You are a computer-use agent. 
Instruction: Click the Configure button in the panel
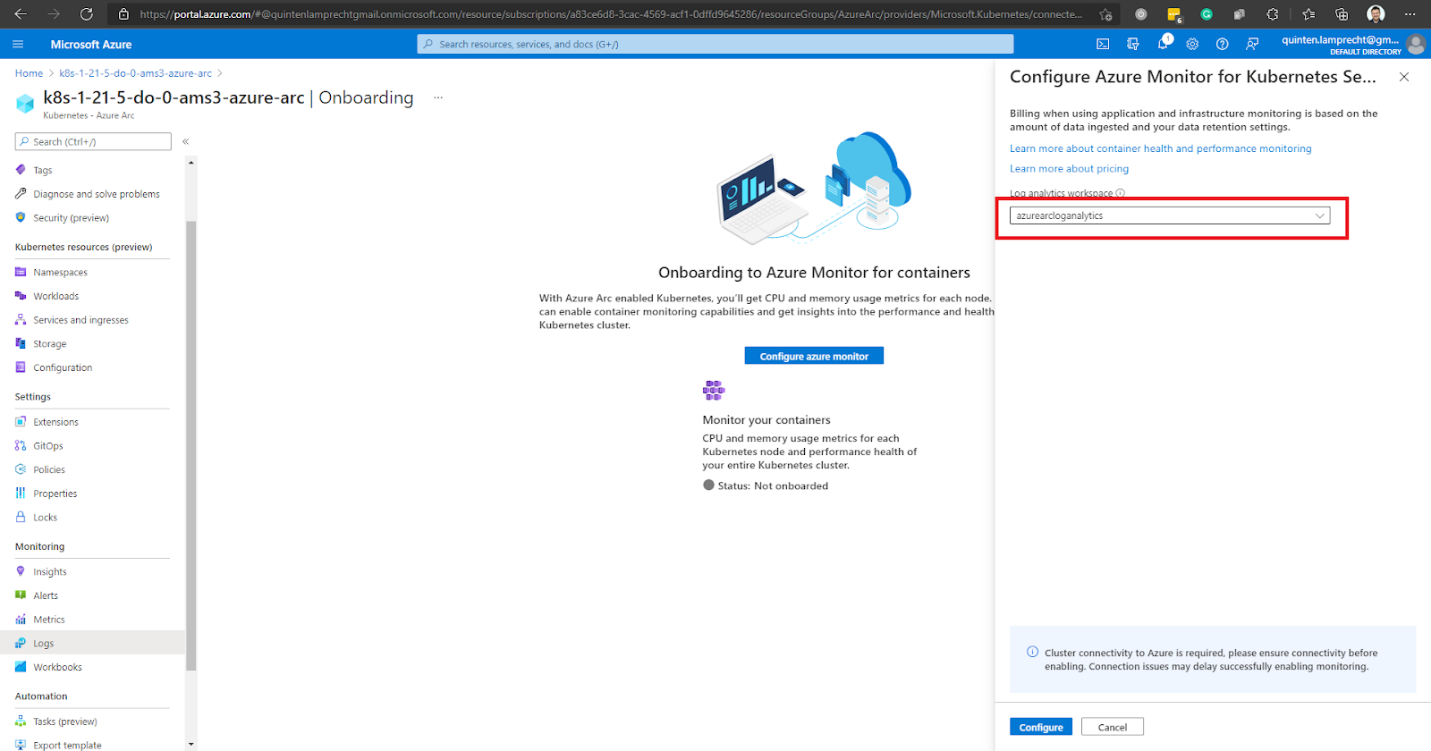1041,727
